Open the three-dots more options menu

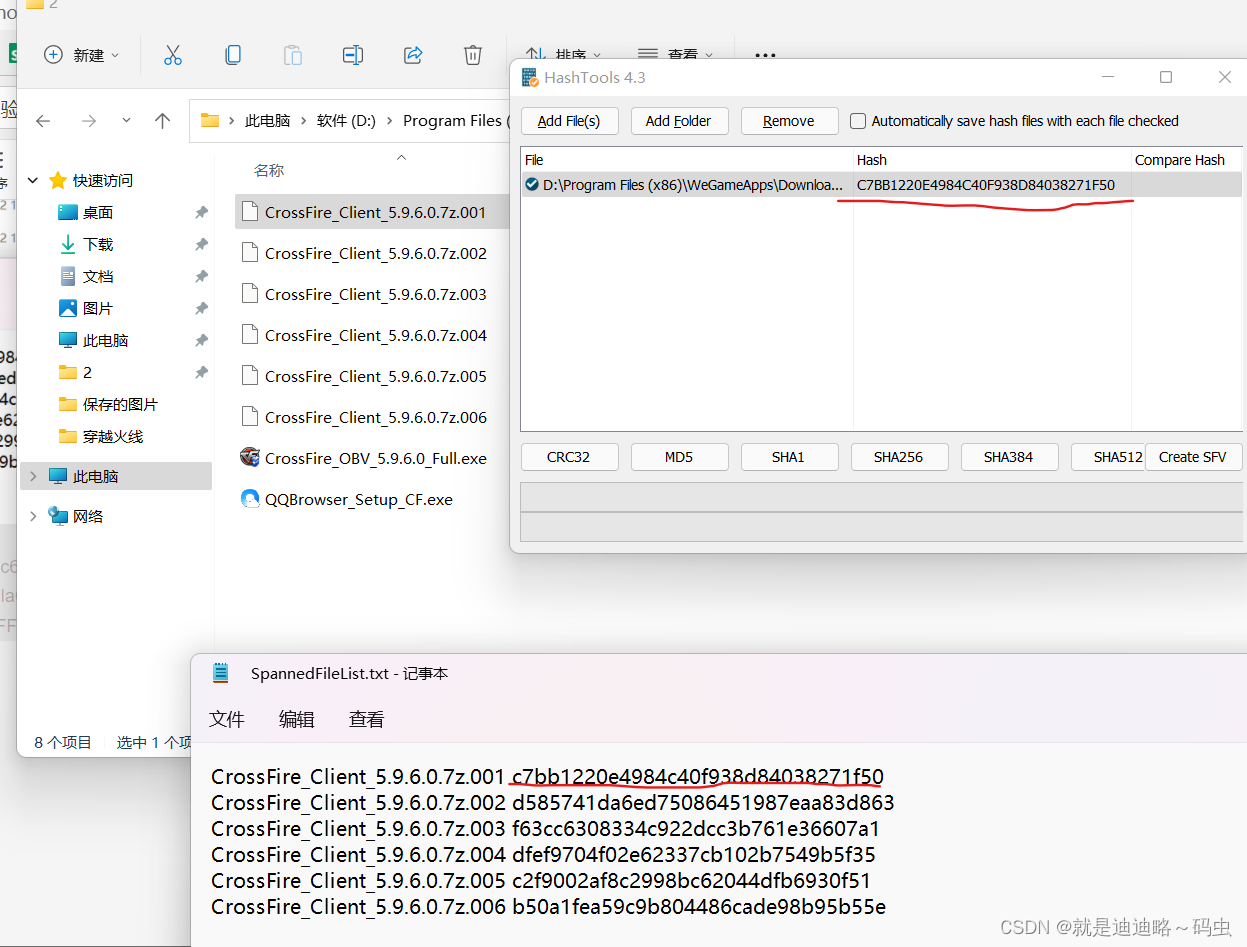(x=765, y=56)
